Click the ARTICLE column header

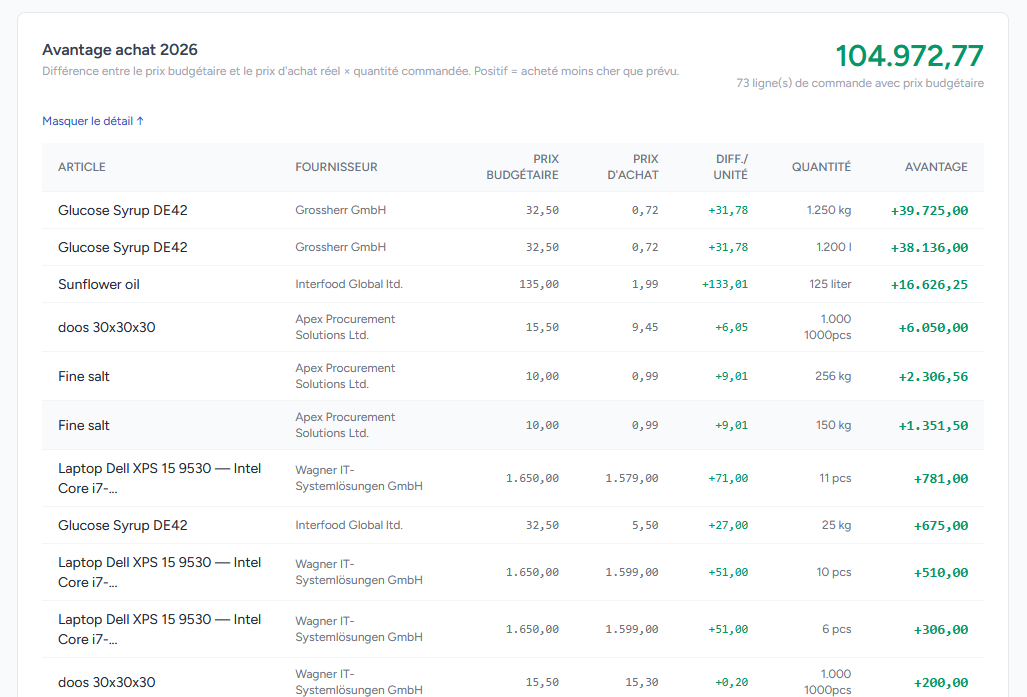click(x=82, y=167)
